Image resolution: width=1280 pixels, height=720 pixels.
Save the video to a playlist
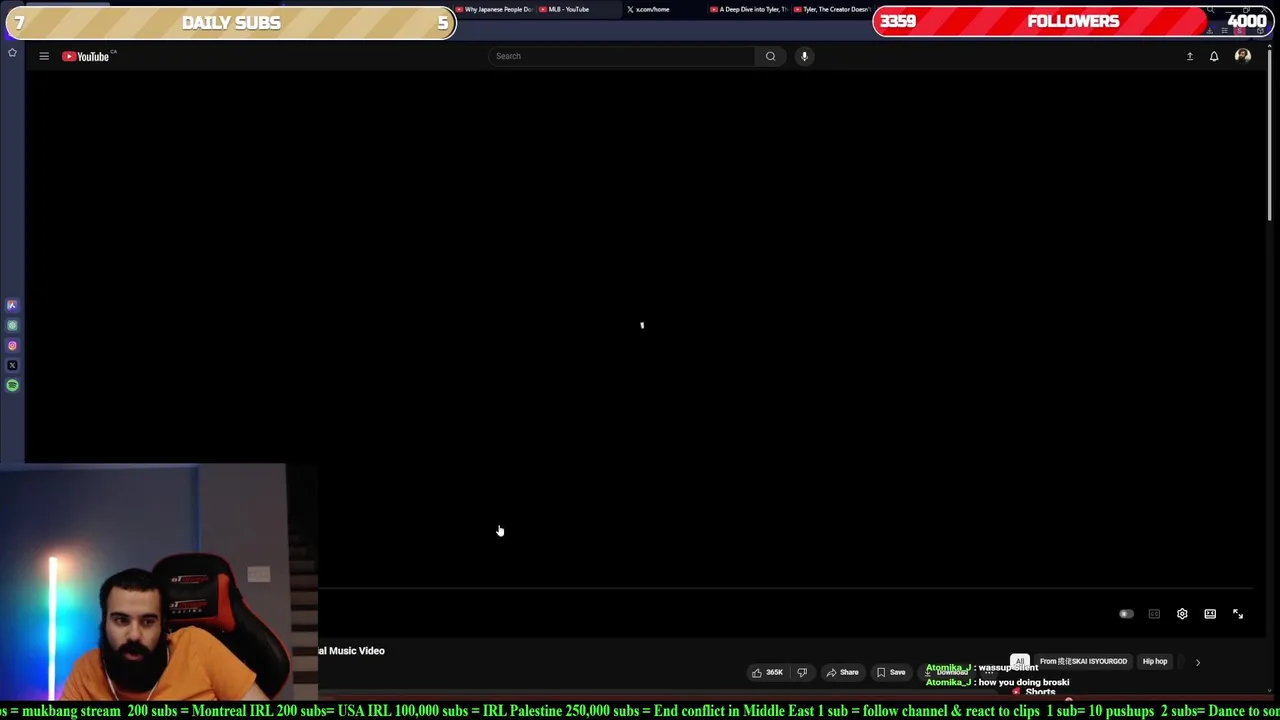click(890, 672)
